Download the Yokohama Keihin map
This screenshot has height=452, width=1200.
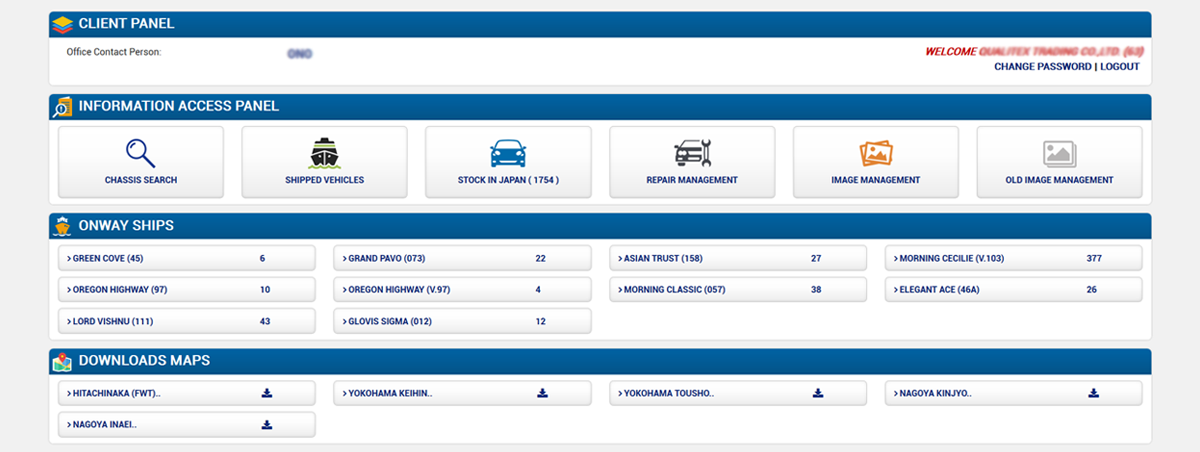click(x=542, y=393)
